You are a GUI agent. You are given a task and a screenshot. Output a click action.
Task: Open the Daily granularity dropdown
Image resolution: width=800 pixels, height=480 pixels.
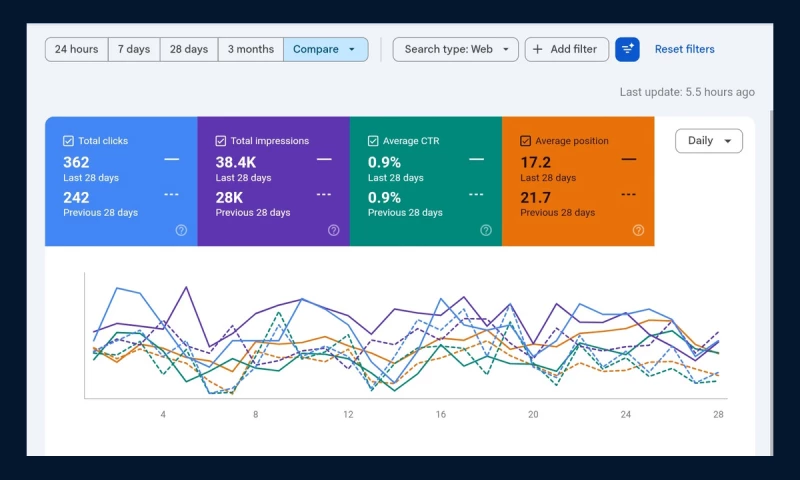pyautogui.click(x=709, y=141)
